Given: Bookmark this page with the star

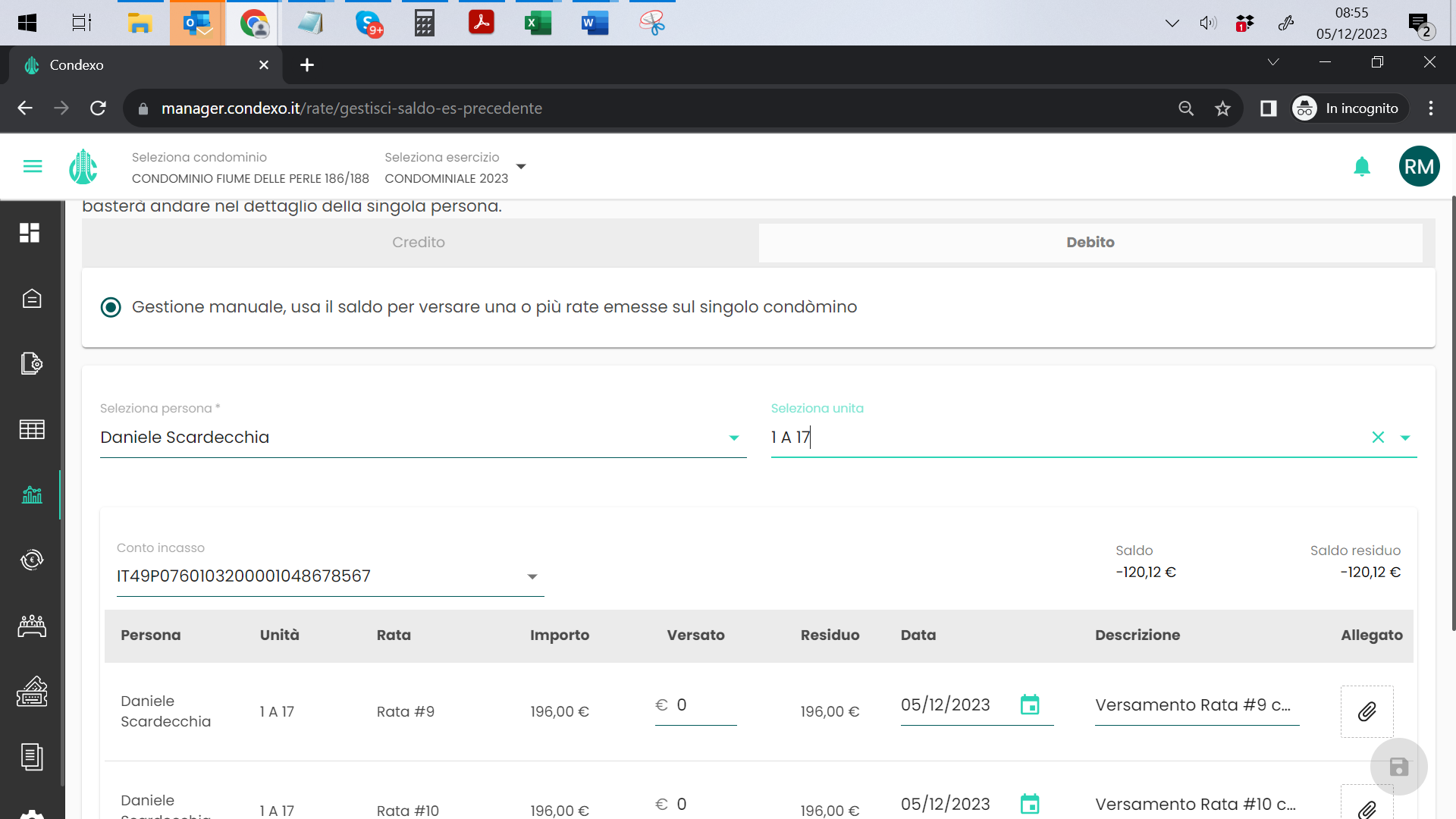Looking at the screenshot, I should (1222, 108).
